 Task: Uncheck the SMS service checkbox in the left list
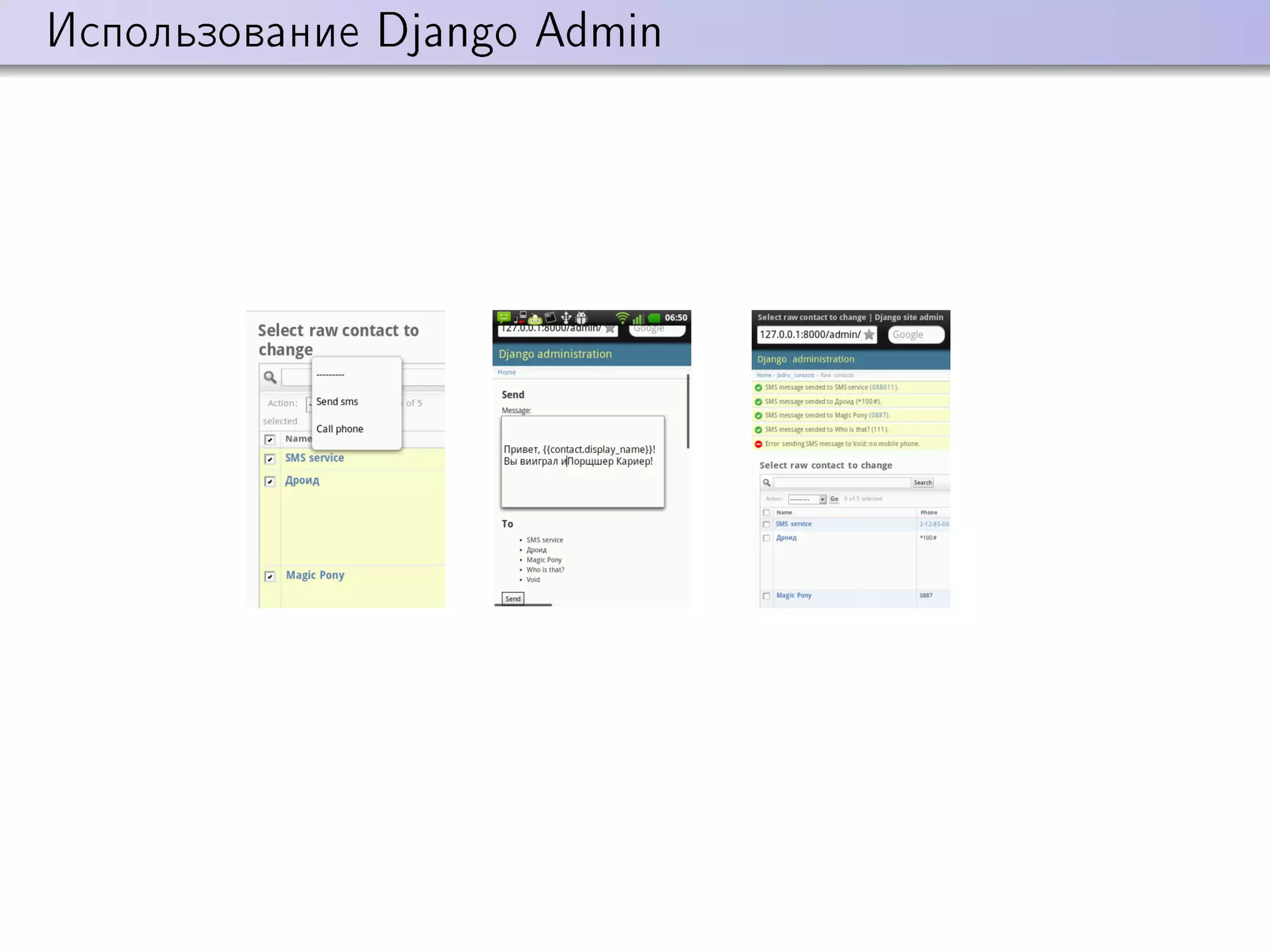pyautogui.click(x=270, y=459)
